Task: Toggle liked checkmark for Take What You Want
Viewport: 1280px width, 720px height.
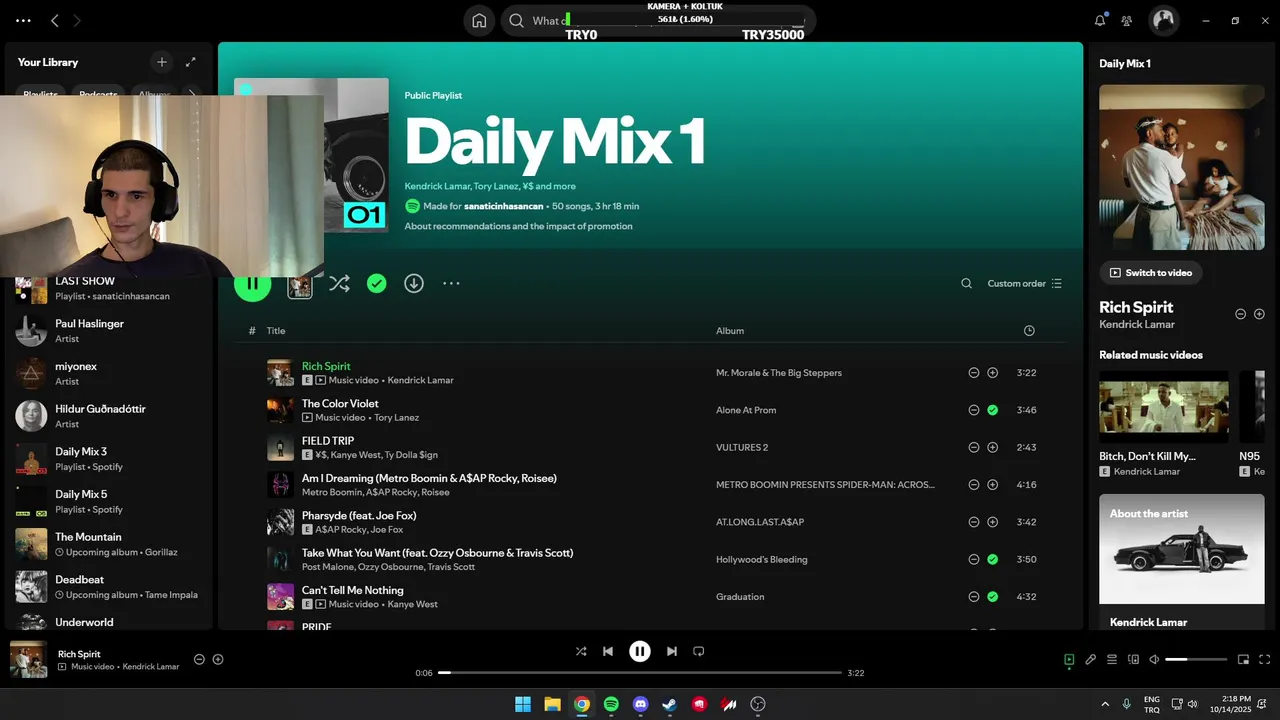Action: (x=992, y=559)
